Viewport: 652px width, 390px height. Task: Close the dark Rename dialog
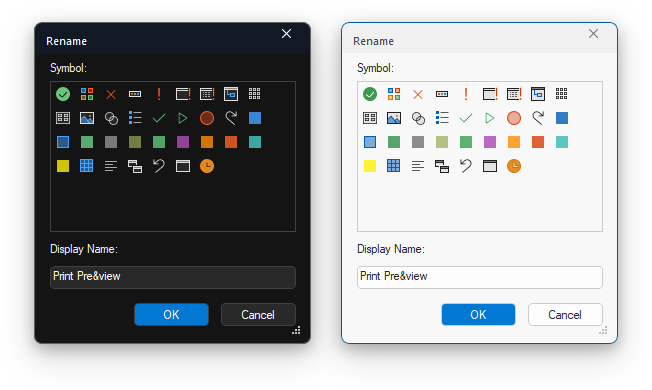pyautogui.click(x=286, y=34)
